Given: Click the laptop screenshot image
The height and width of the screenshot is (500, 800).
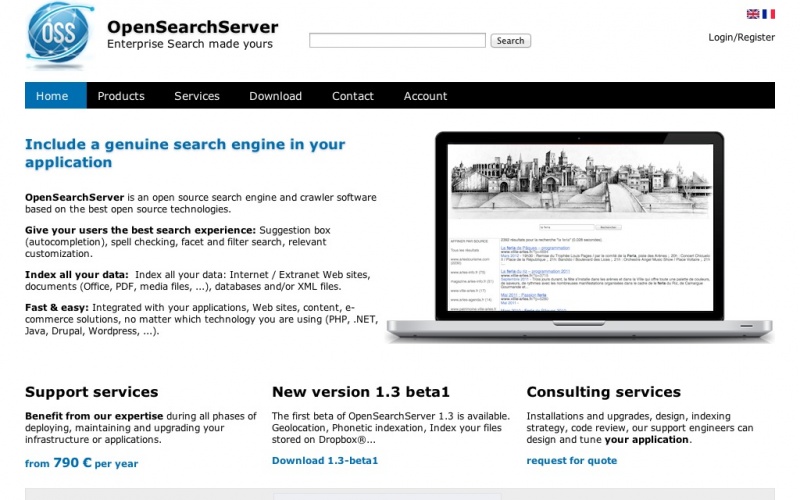Looking at the screenshot, I should [x=579, y=237].
